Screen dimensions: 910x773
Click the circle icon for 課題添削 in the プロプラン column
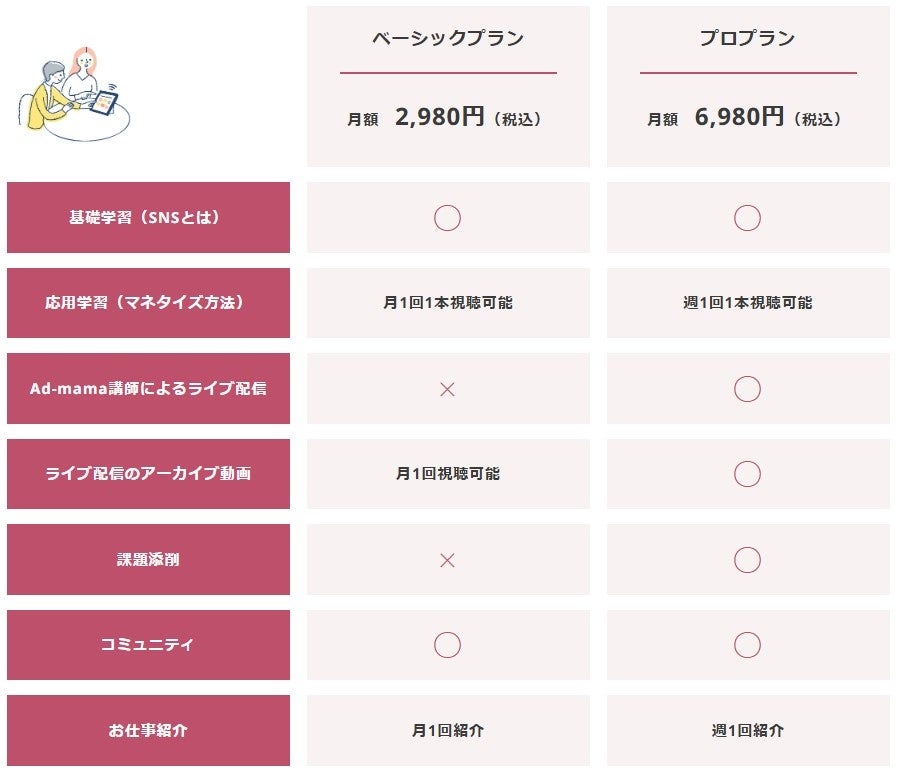pos(747,560)
